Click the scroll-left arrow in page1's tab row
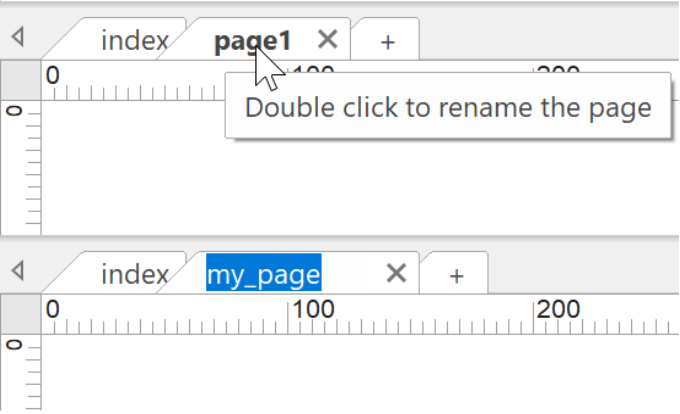 pos(18,37)
